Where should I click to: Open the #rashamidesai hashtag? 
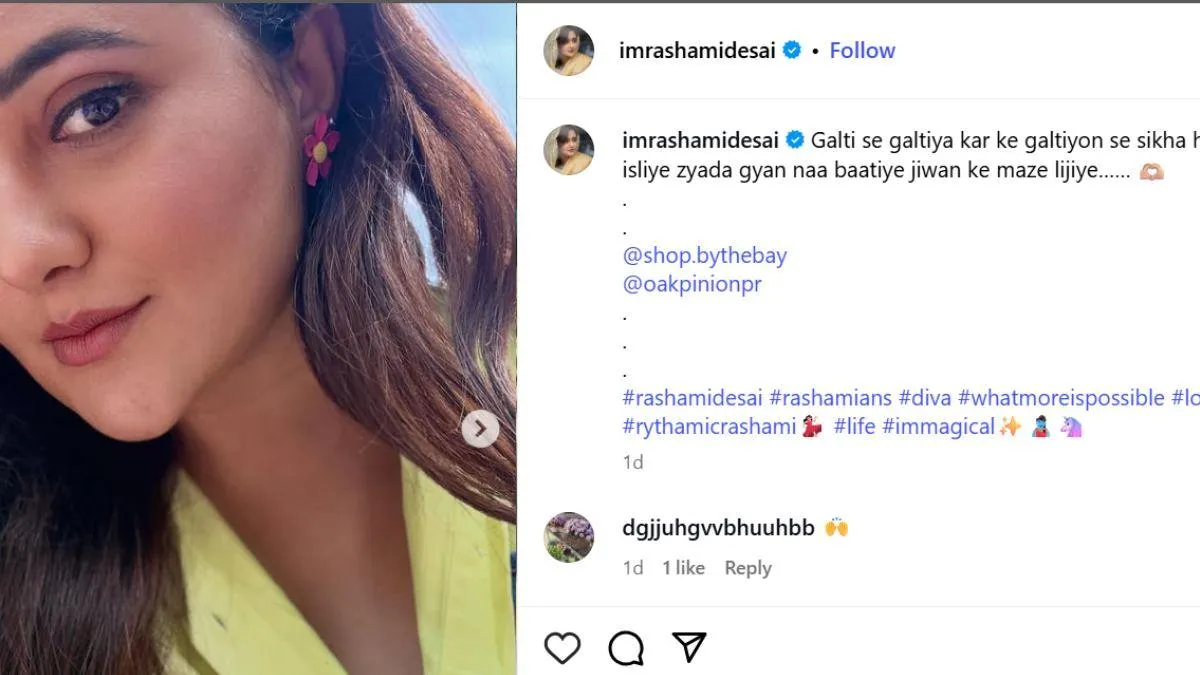691,398
